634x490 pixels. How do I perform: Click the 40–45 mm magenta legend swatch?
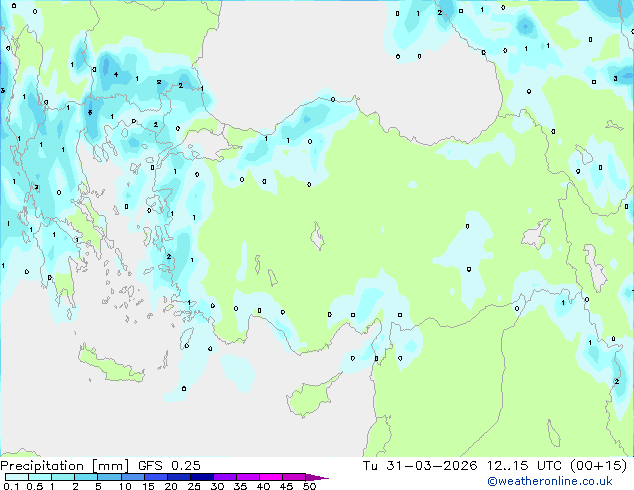271,477
